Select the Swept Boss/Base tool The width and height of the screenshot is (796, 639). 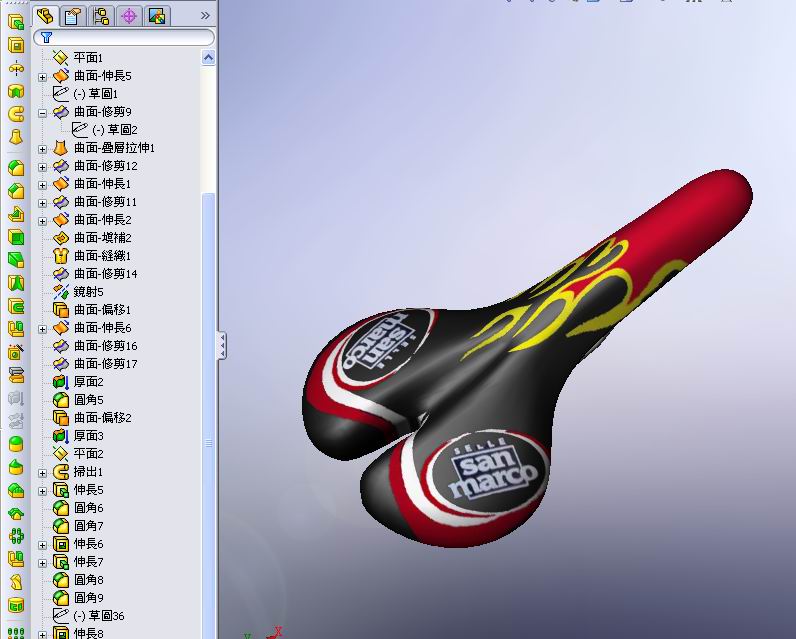(16, 114)
